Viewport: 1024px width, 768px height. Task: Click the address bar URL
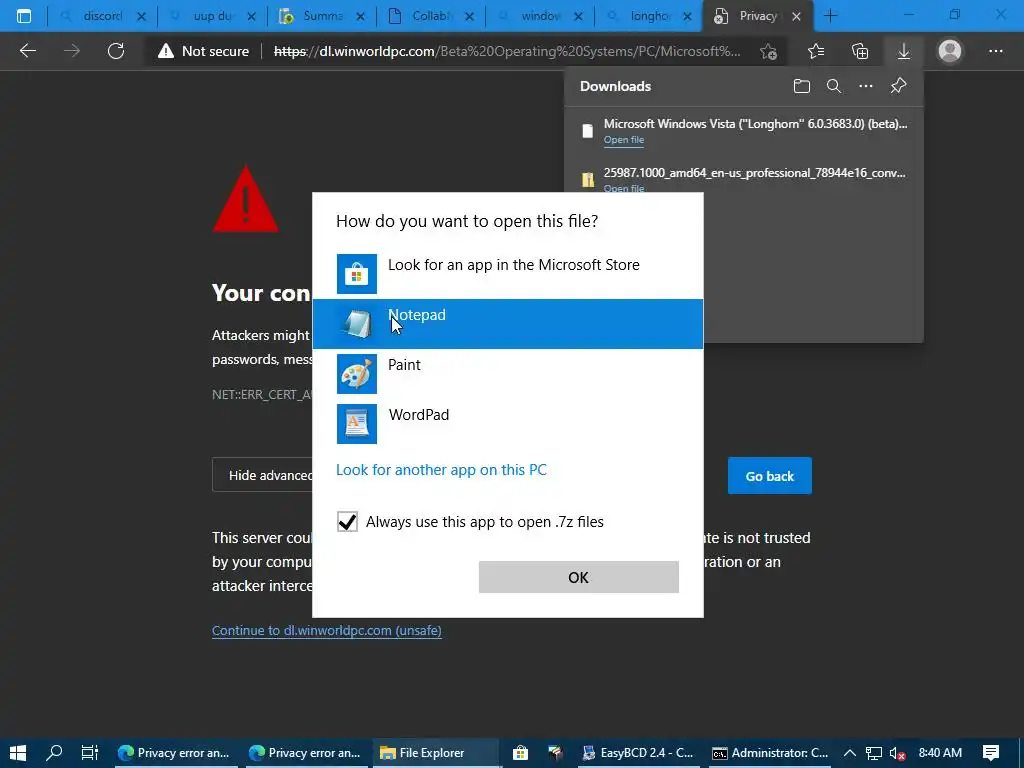[x=507, y=51]
